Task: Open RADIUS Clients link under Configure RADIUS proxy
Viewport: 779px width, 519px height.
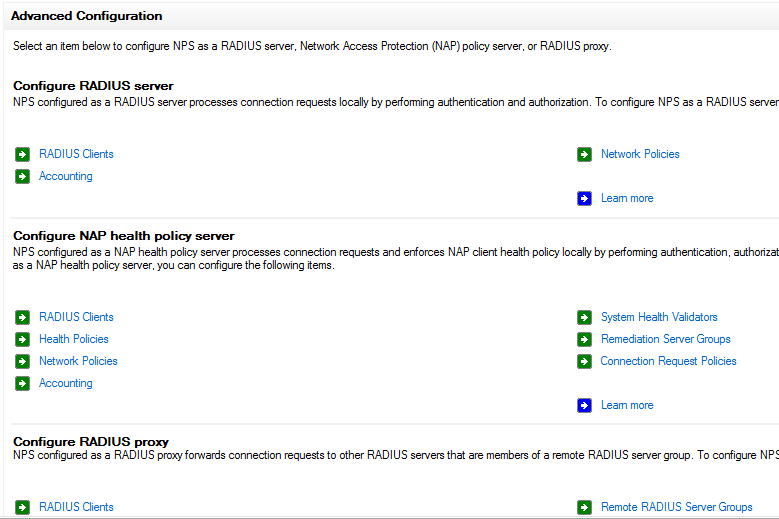Action: click(x=76, y=507)
